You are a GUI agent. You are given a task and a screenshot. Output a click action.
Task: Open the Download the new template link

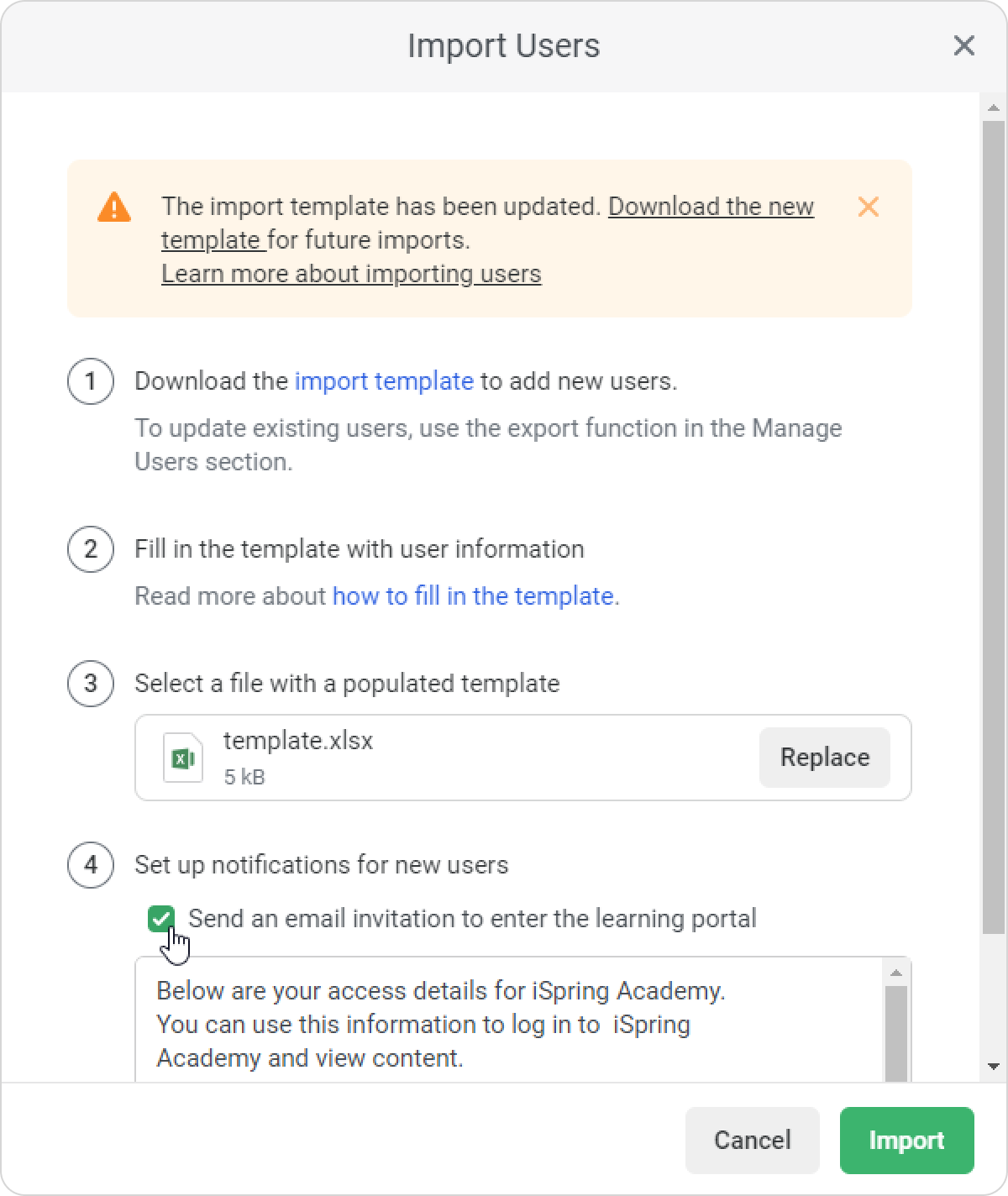tap(711, 207)
